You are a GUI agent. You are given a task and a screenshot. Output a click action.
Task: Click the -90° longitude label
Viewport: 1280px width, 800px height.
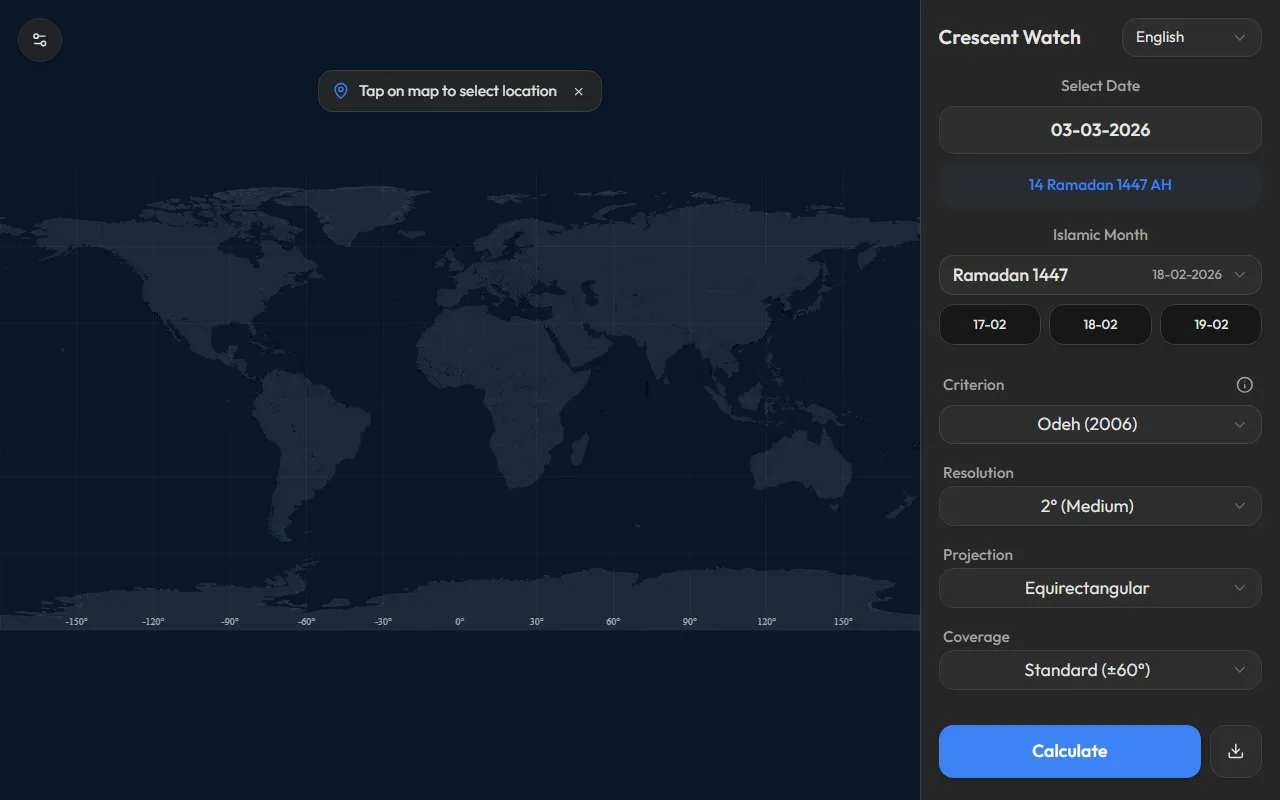(230, 622)
